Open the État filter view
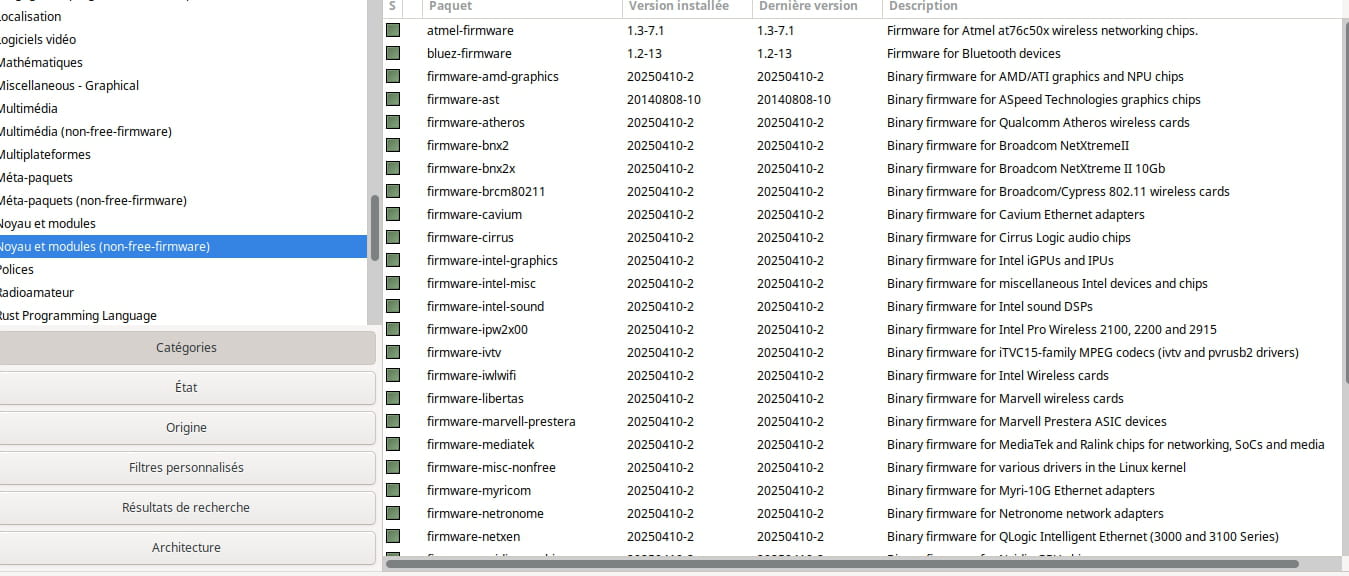 click(186, 388)
